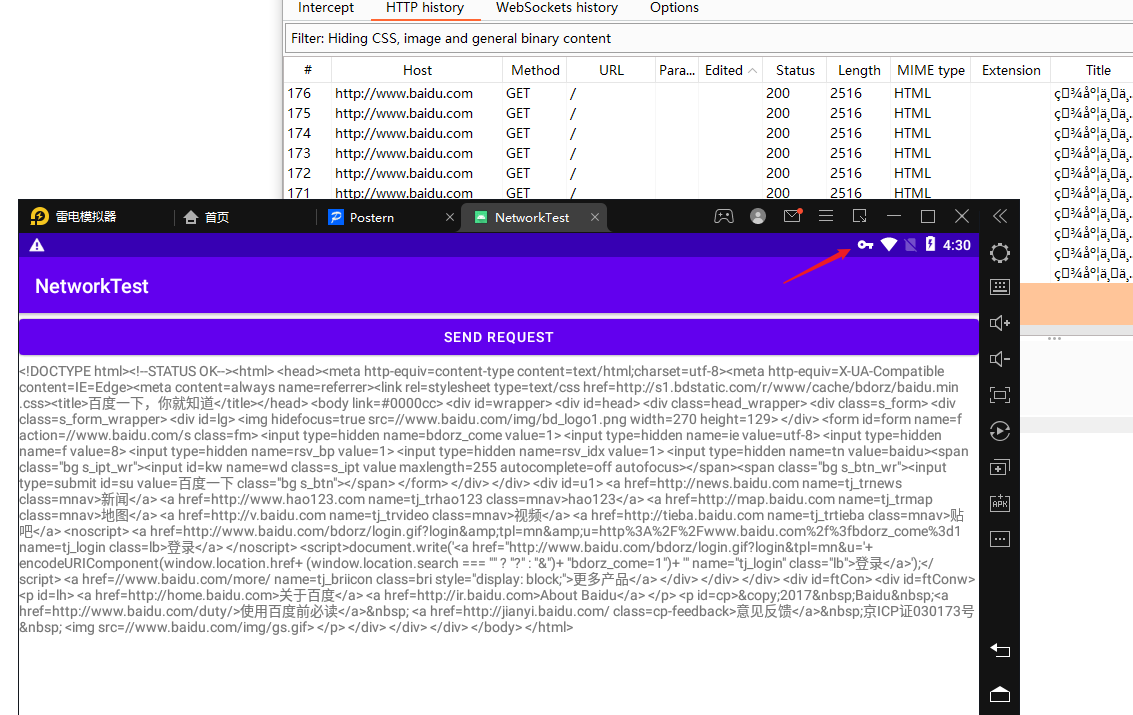Open the more options ellipsis in sidebar

(999, 539)
